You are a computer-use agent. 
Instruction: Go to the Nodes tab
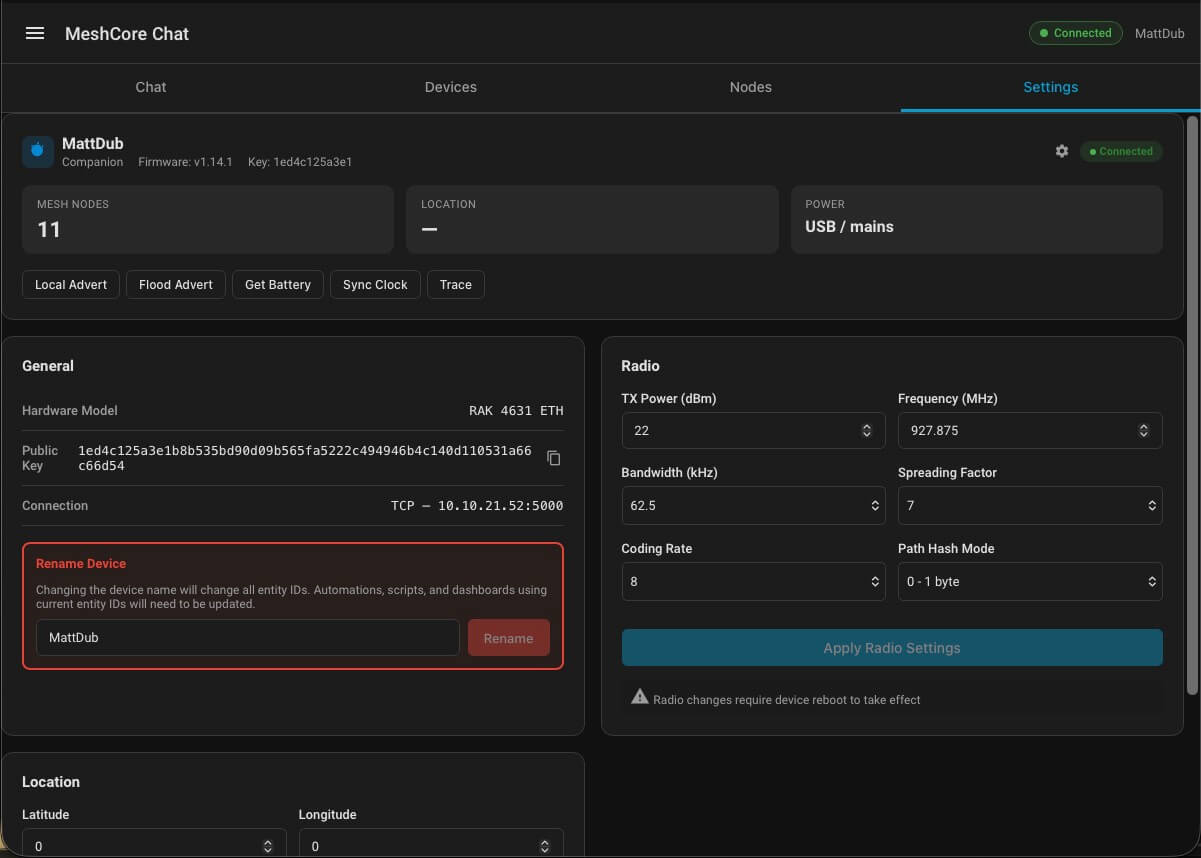point(751,87)
